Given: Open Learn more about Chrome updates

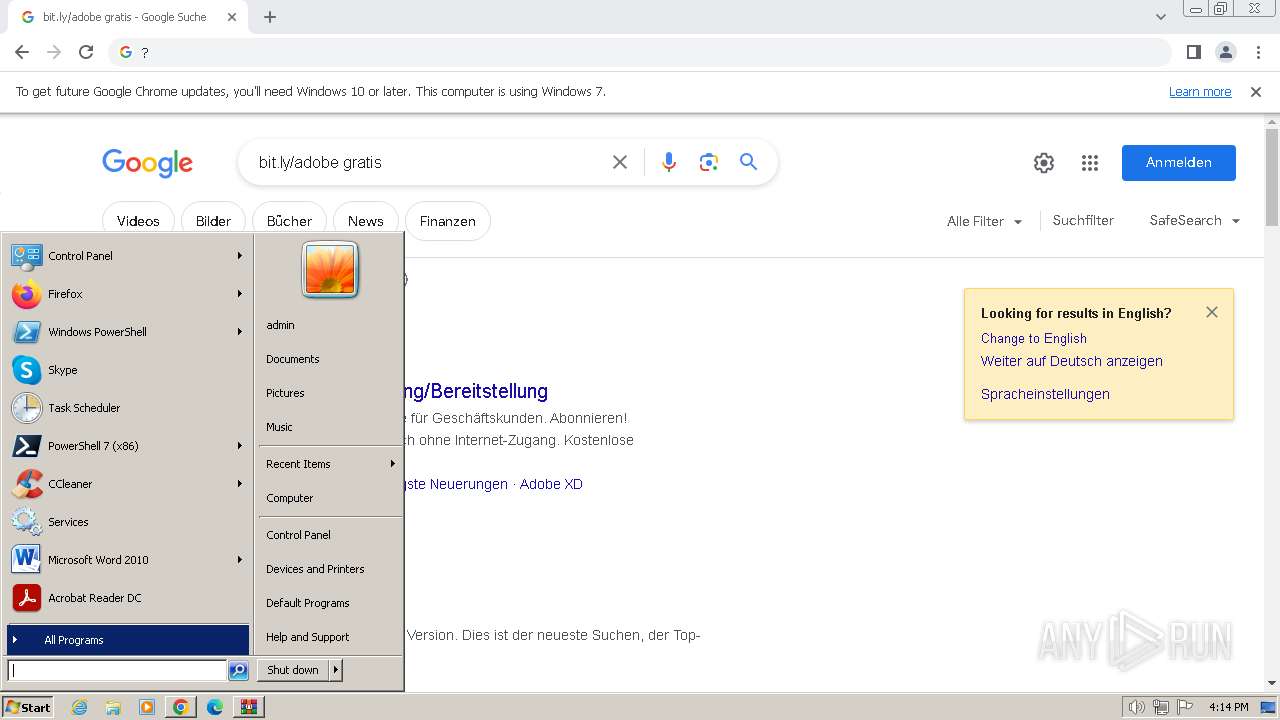Looking at the screenshot, I should point(1200,92).
